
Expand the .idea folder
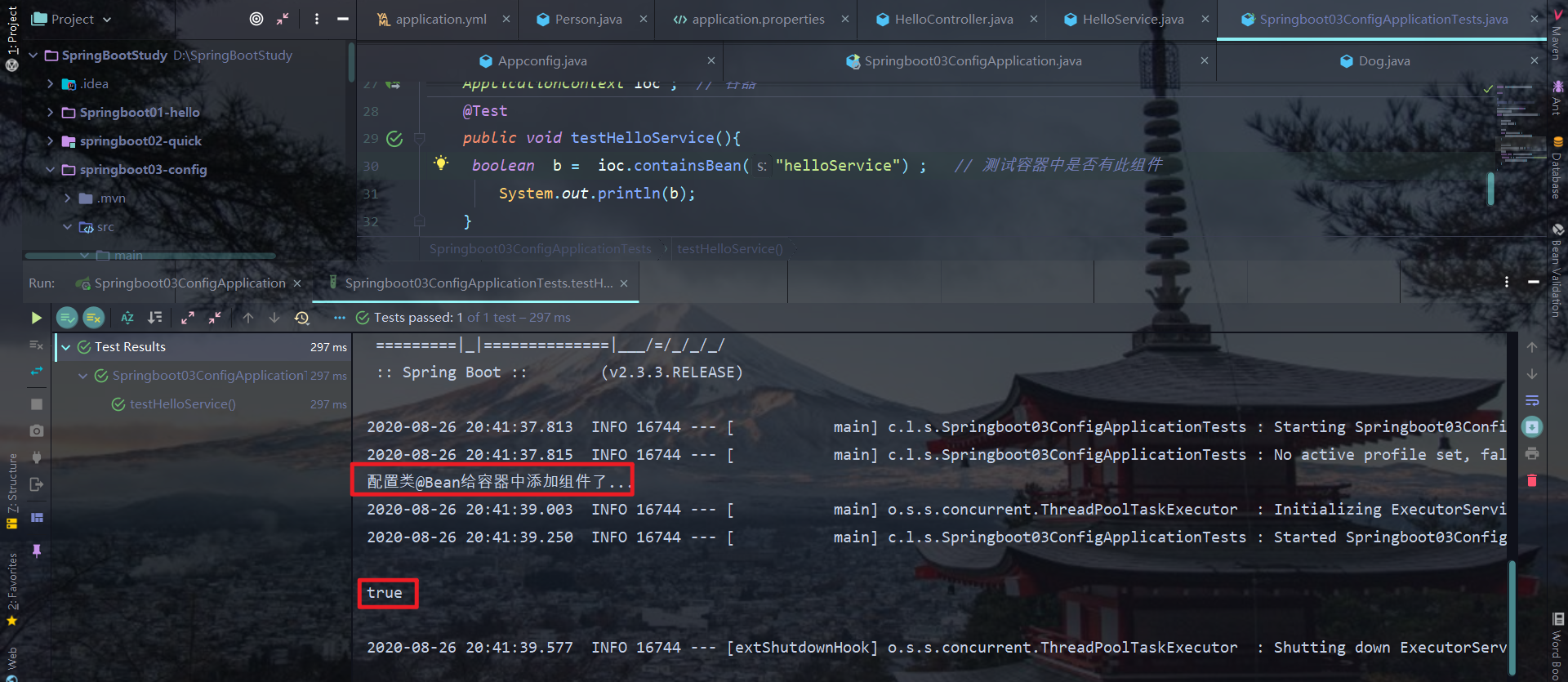[x=51, y=84]
